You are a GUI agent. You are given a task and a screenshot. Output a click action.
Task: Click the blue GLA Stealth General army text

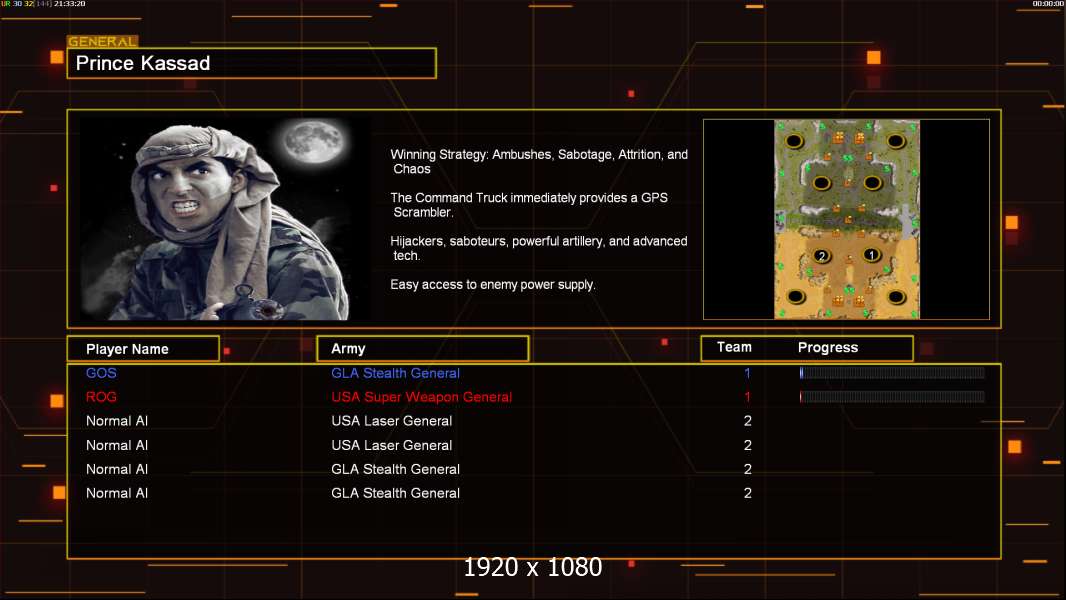pos(395,373)
